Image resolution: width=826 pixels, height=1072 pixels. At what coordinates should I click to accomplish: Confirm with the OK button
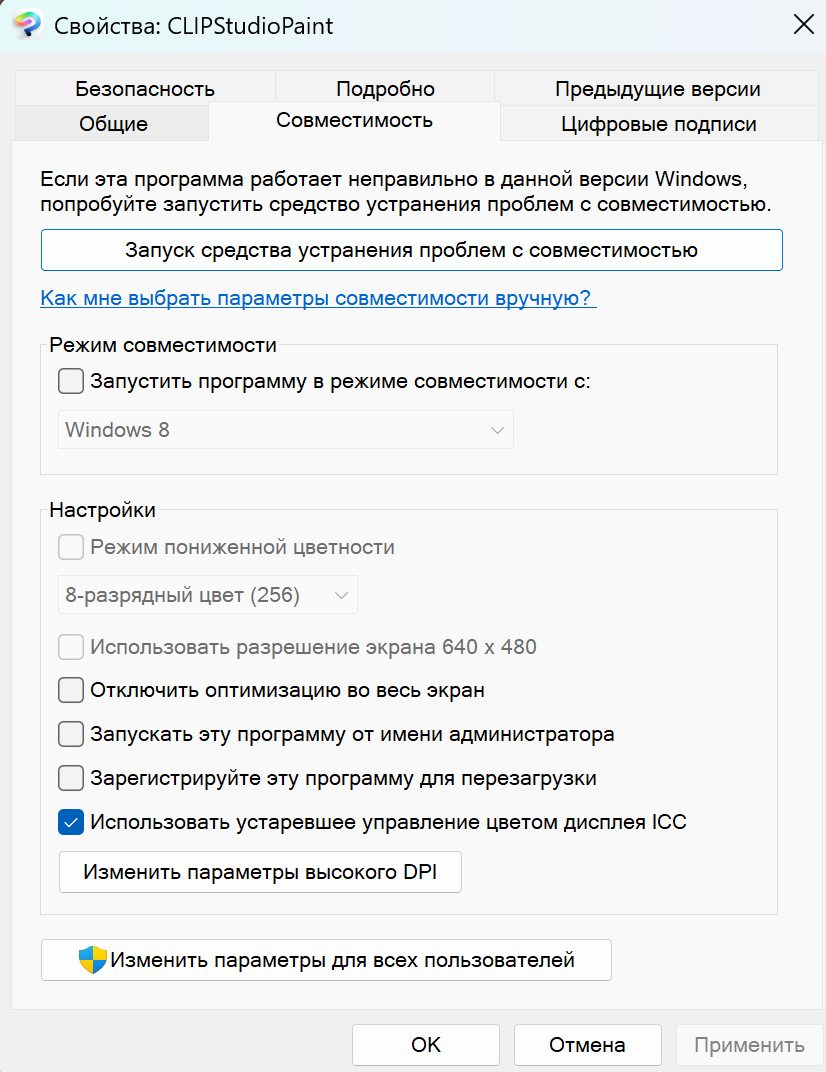coord(426,1045)
